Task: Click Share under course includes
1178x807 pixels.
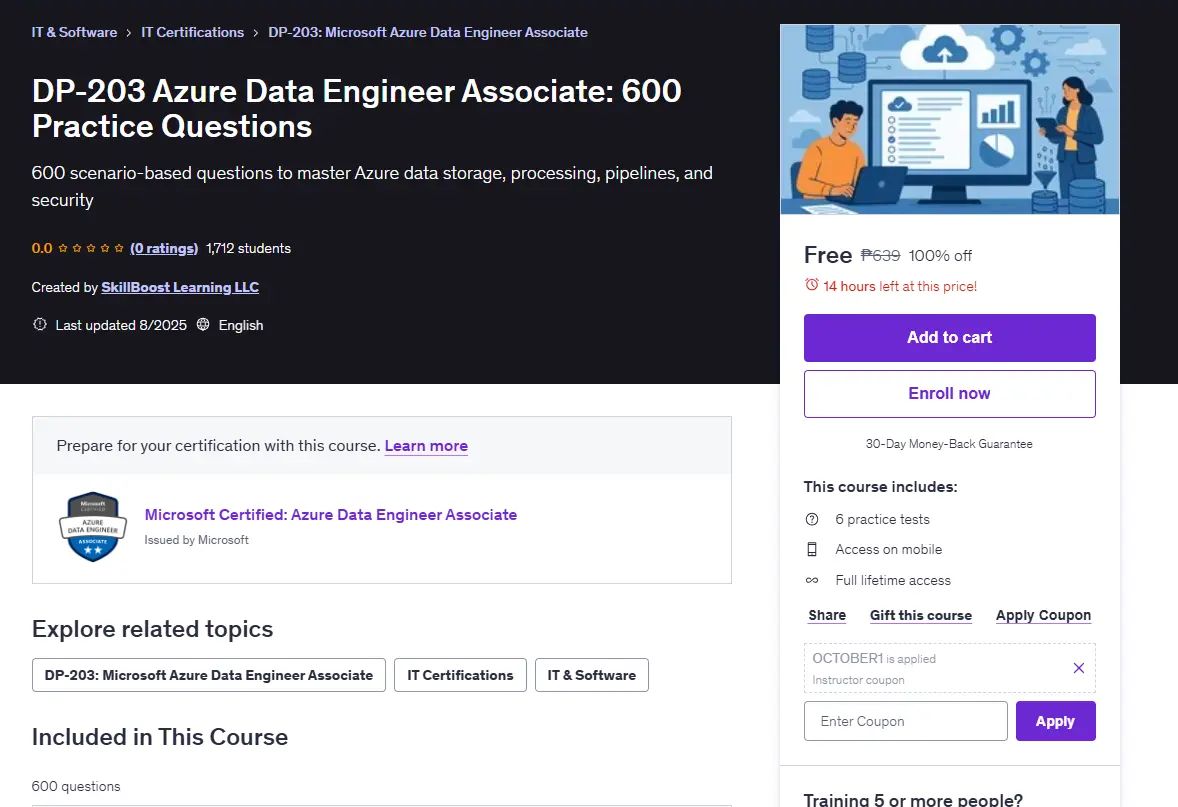Action: pos(827,615)
